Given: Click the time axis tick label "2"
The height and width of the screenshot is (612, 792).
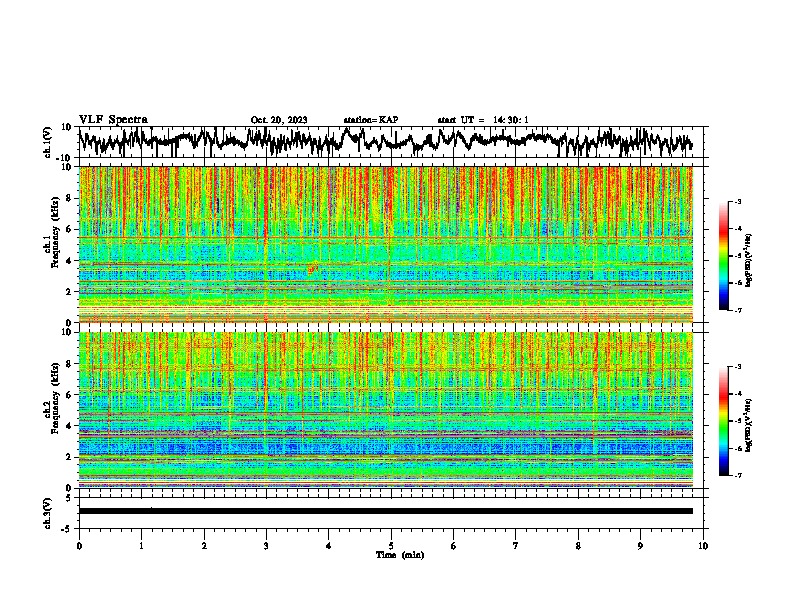Looking at the screenshot, I should 204,546.
